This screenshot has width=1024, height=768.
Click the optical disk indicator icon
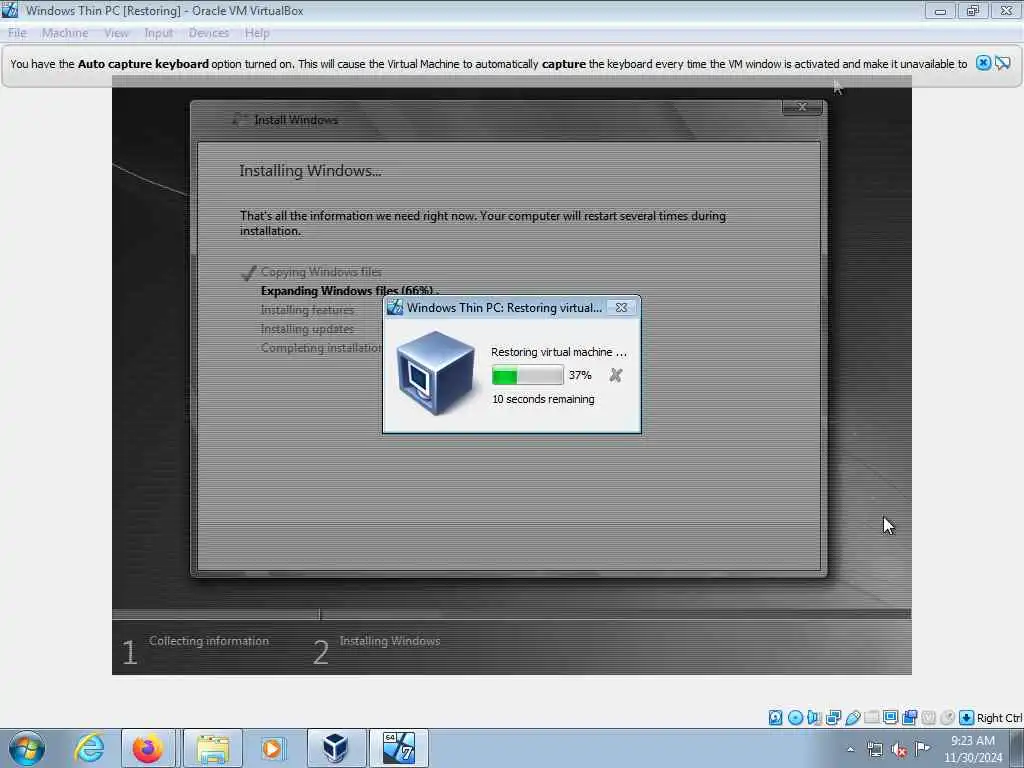click(795, 718)
